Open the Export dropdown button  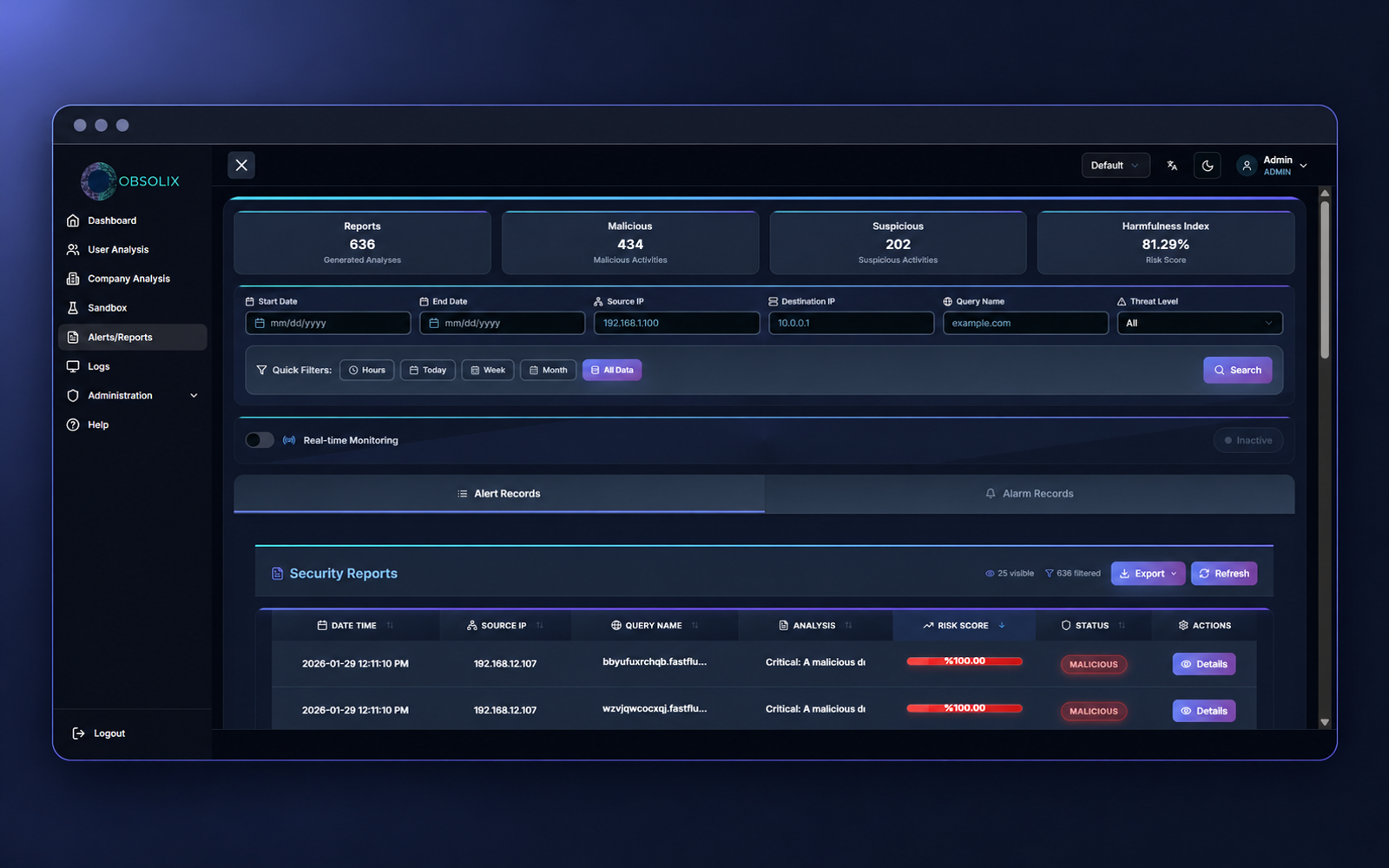pos(1148,574)
